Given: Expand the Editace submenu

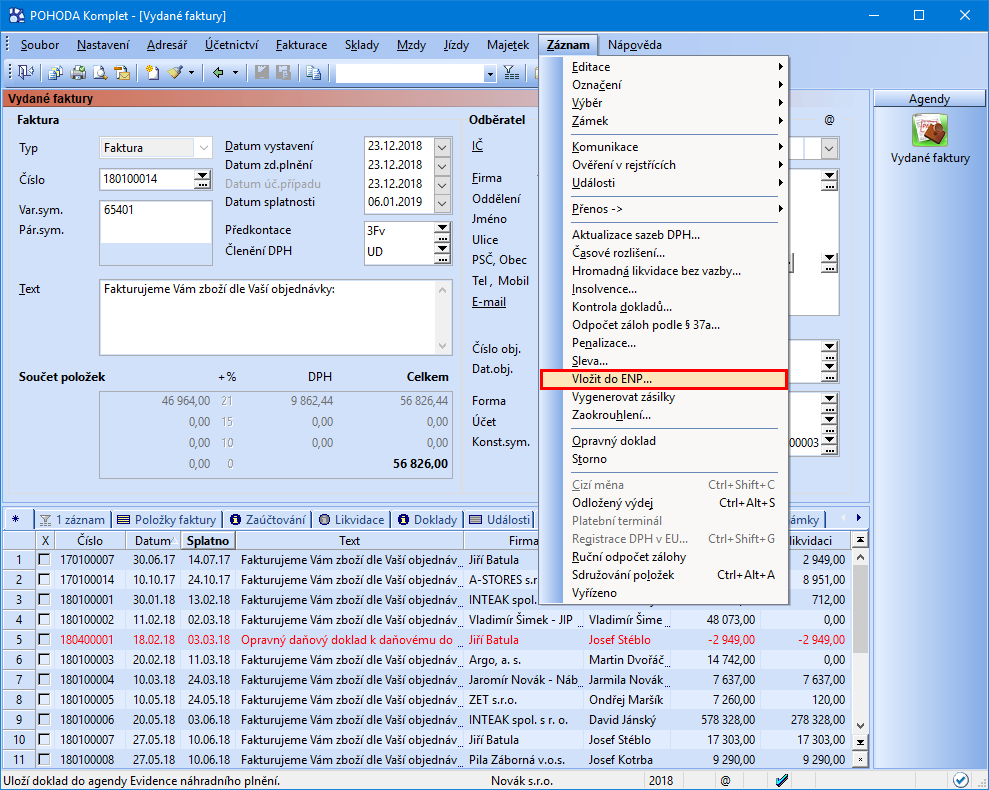Looking at the screenshot, I should [675, 67].
